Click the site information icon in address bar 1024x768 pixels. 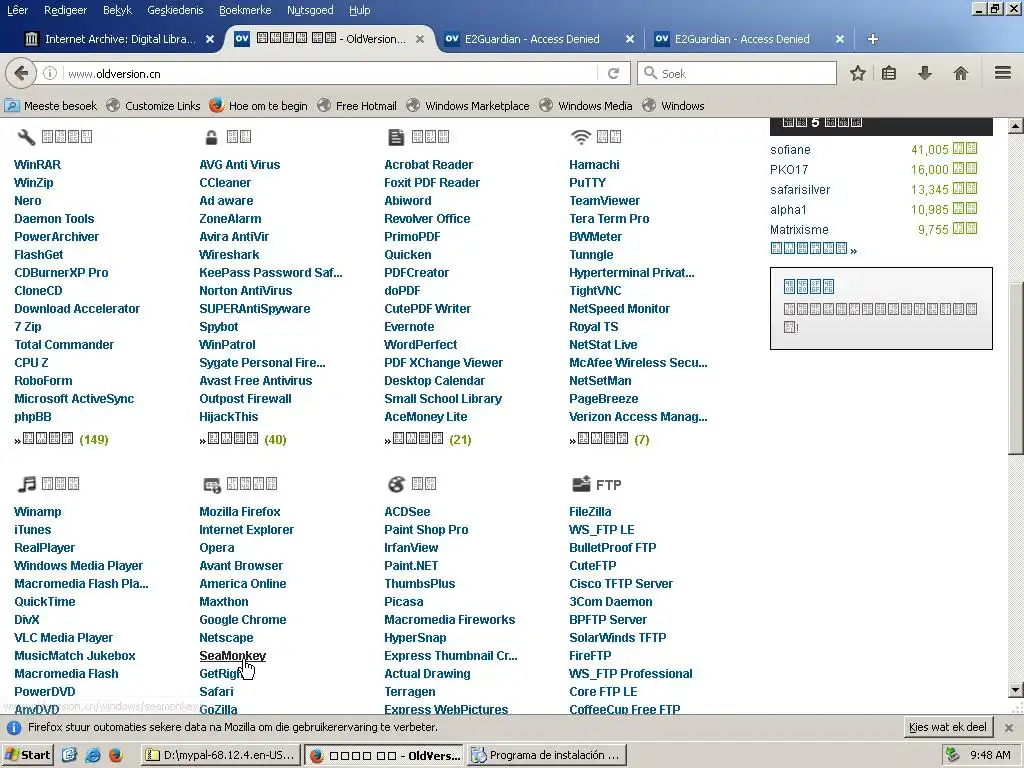[x=50, y=73]
